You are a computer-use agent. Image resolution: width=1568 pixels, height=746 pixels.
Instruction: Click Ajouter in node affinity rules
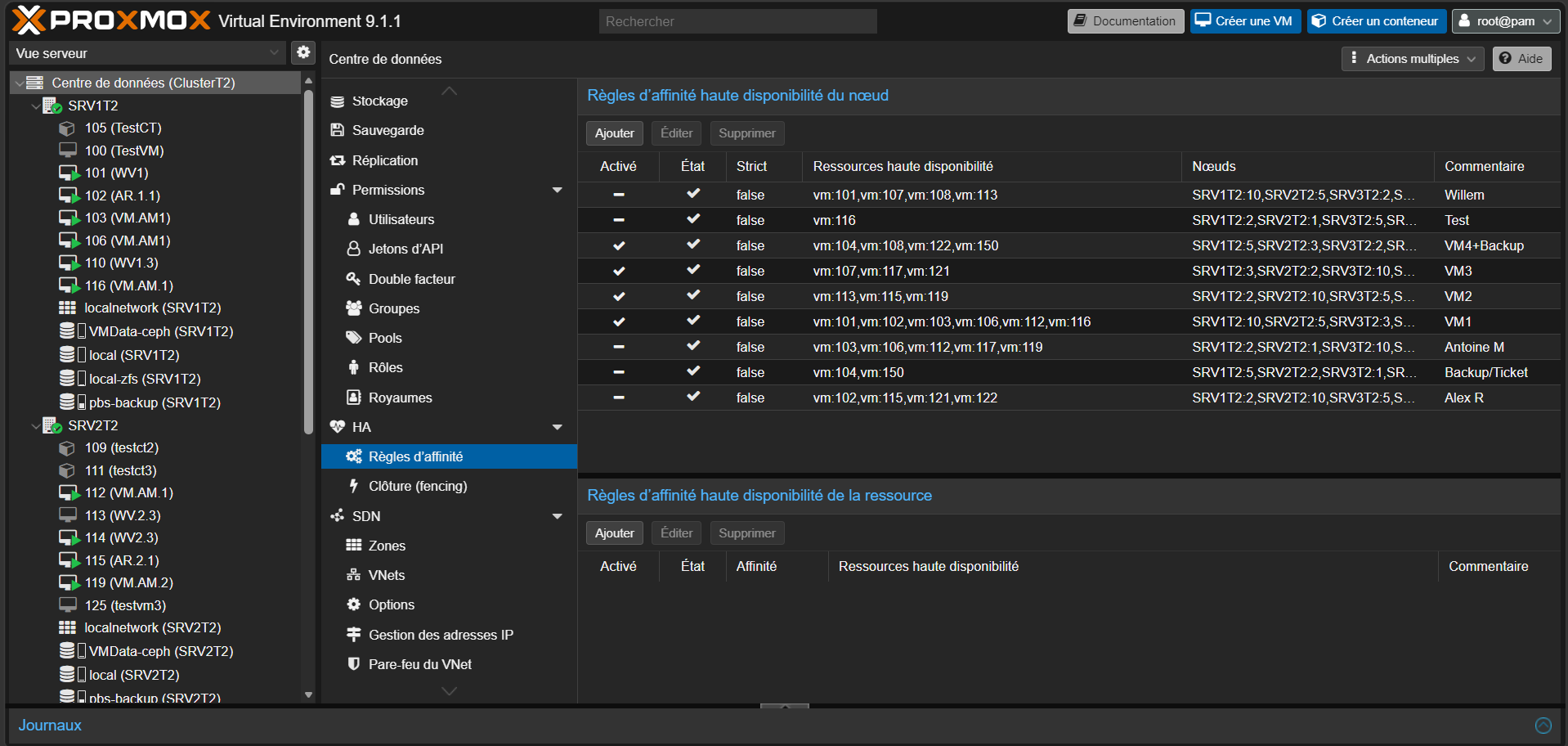coord(615,133)
